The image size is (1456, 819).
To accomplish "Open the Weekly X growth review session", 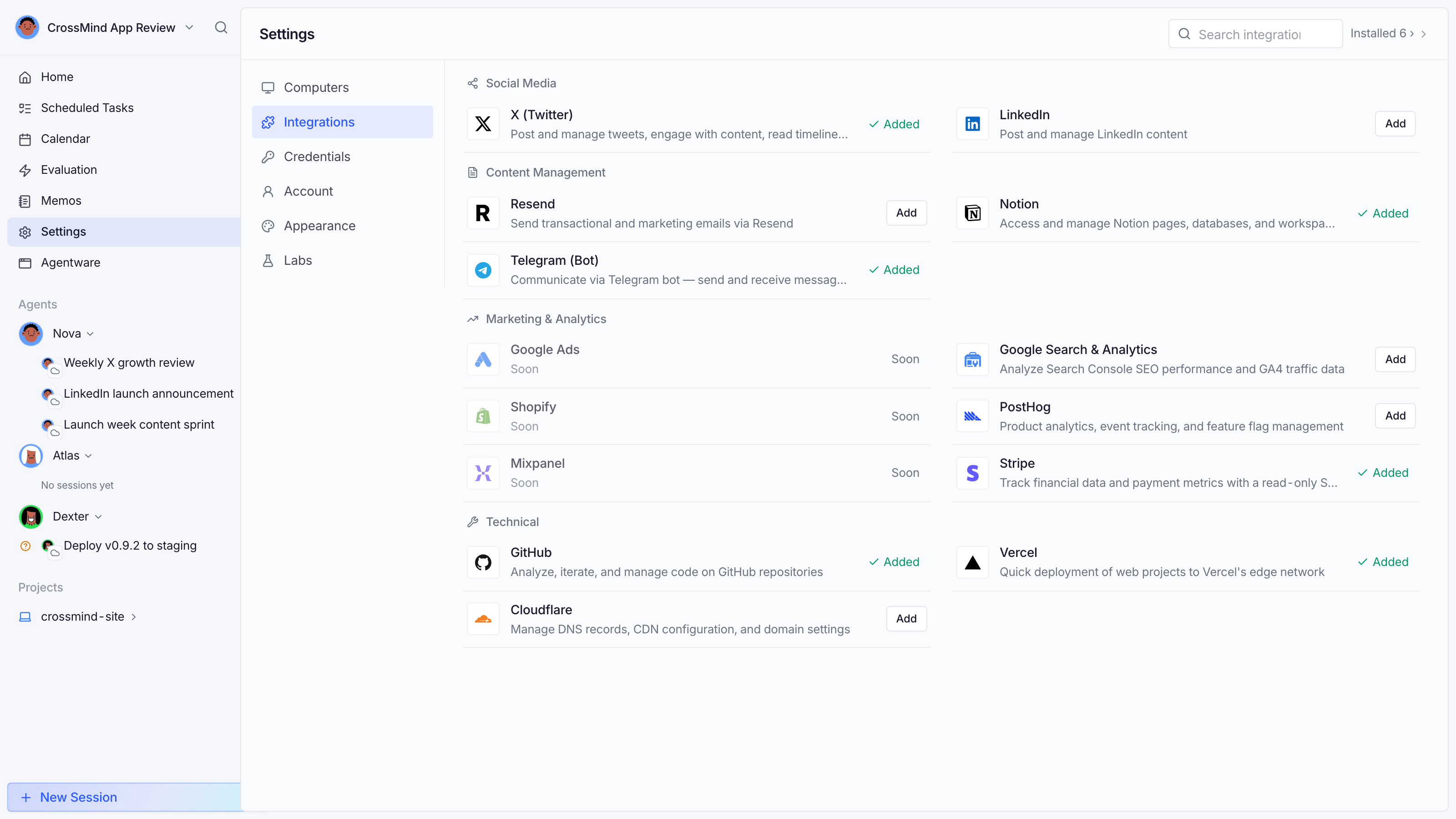I will pos(129,363).
